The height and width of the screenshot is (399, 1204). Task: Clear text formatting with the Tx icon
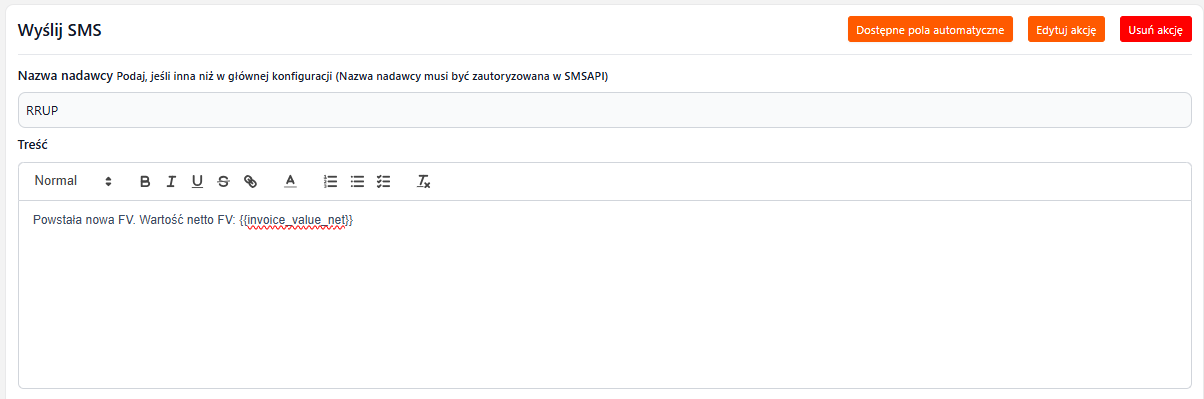pyautogui.click(x=424, y=181)
